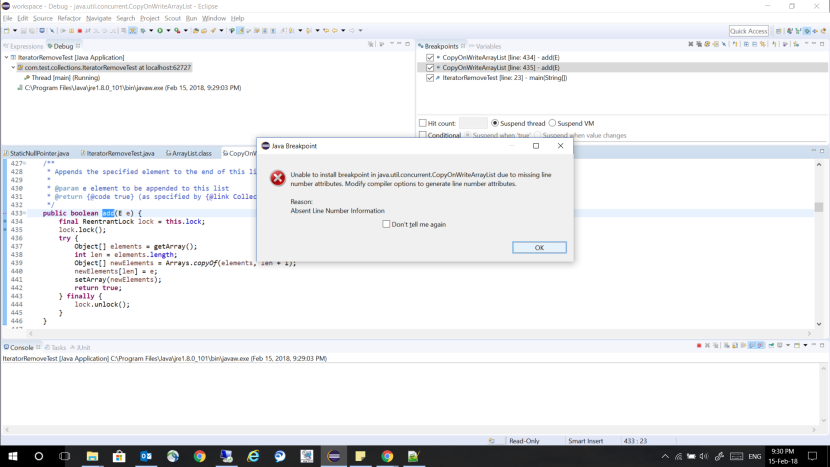Click Collapse All in Breakpoints view
The height and width of the screenshot is (467, 830).
tap(755, 44)
